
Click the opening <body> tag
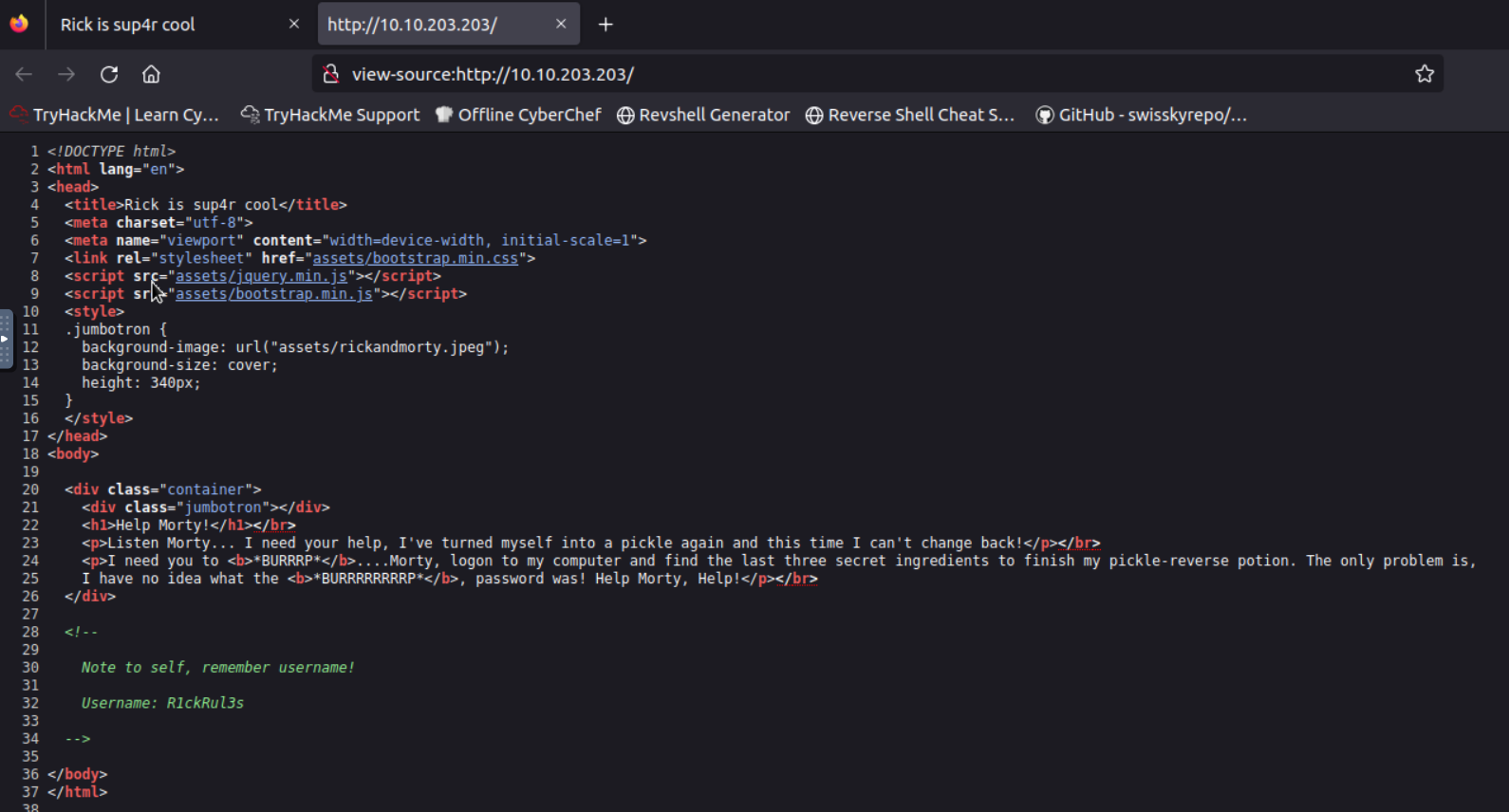click(x=73, y=454)
